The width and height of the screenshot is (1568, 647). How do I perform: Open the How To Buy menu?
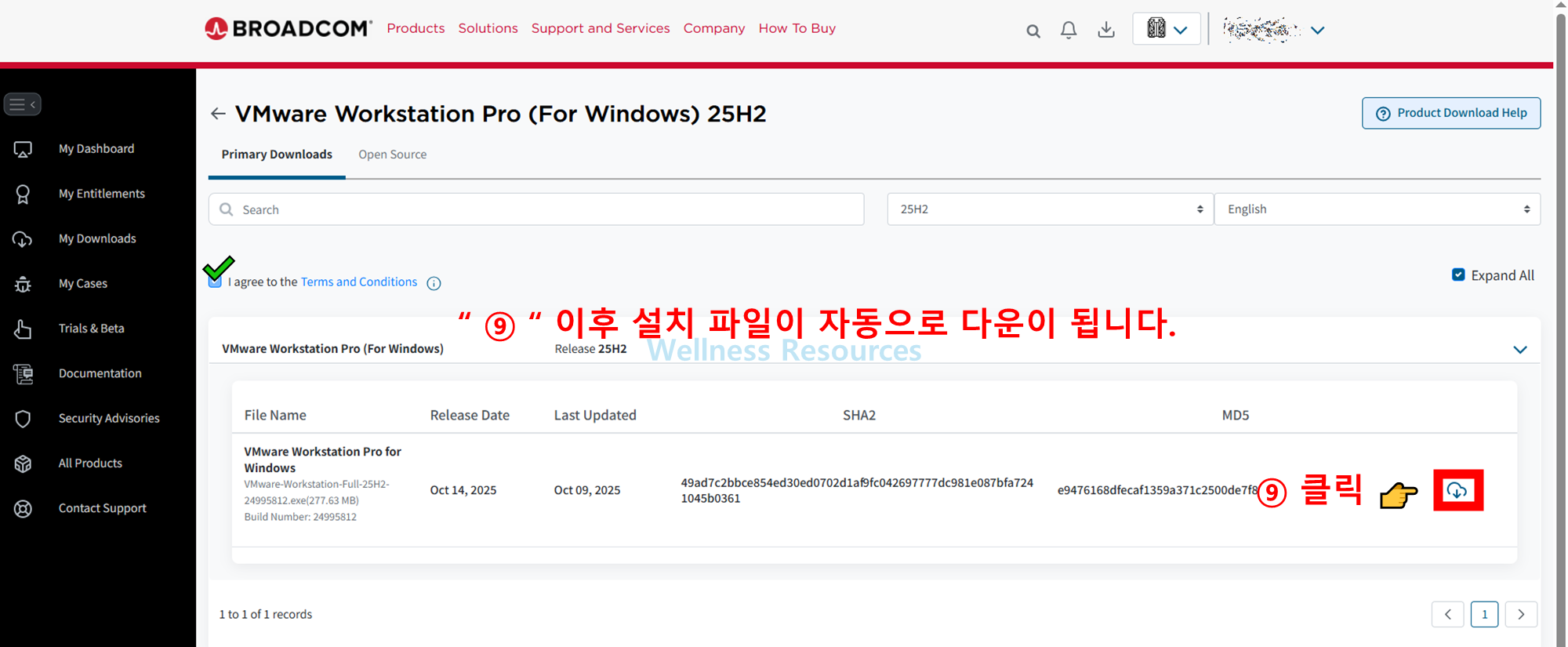[x=797, y=28]
